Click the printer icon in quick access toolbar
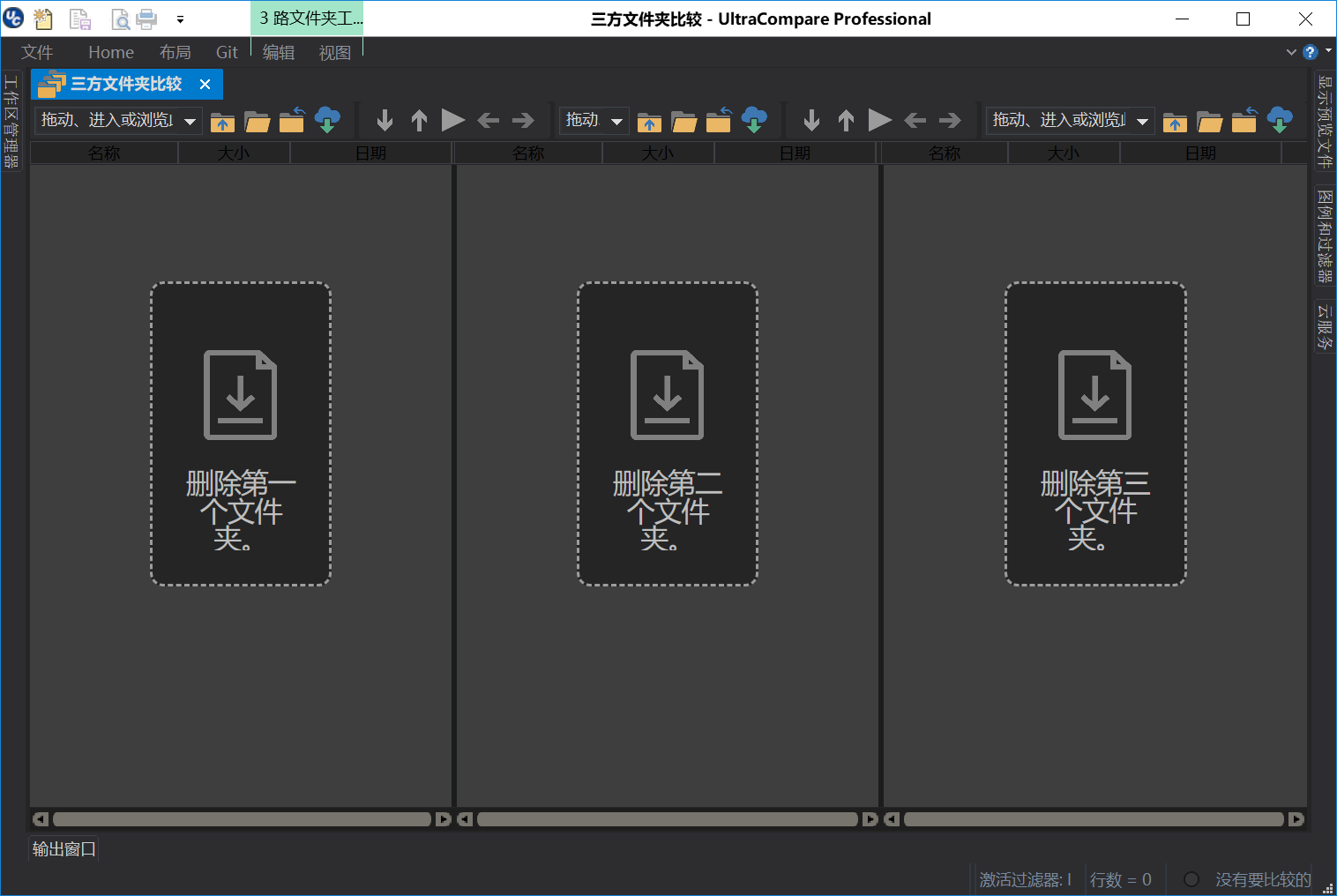The width and height of the screenshot is (1337, 896). [x=146, y=19]
